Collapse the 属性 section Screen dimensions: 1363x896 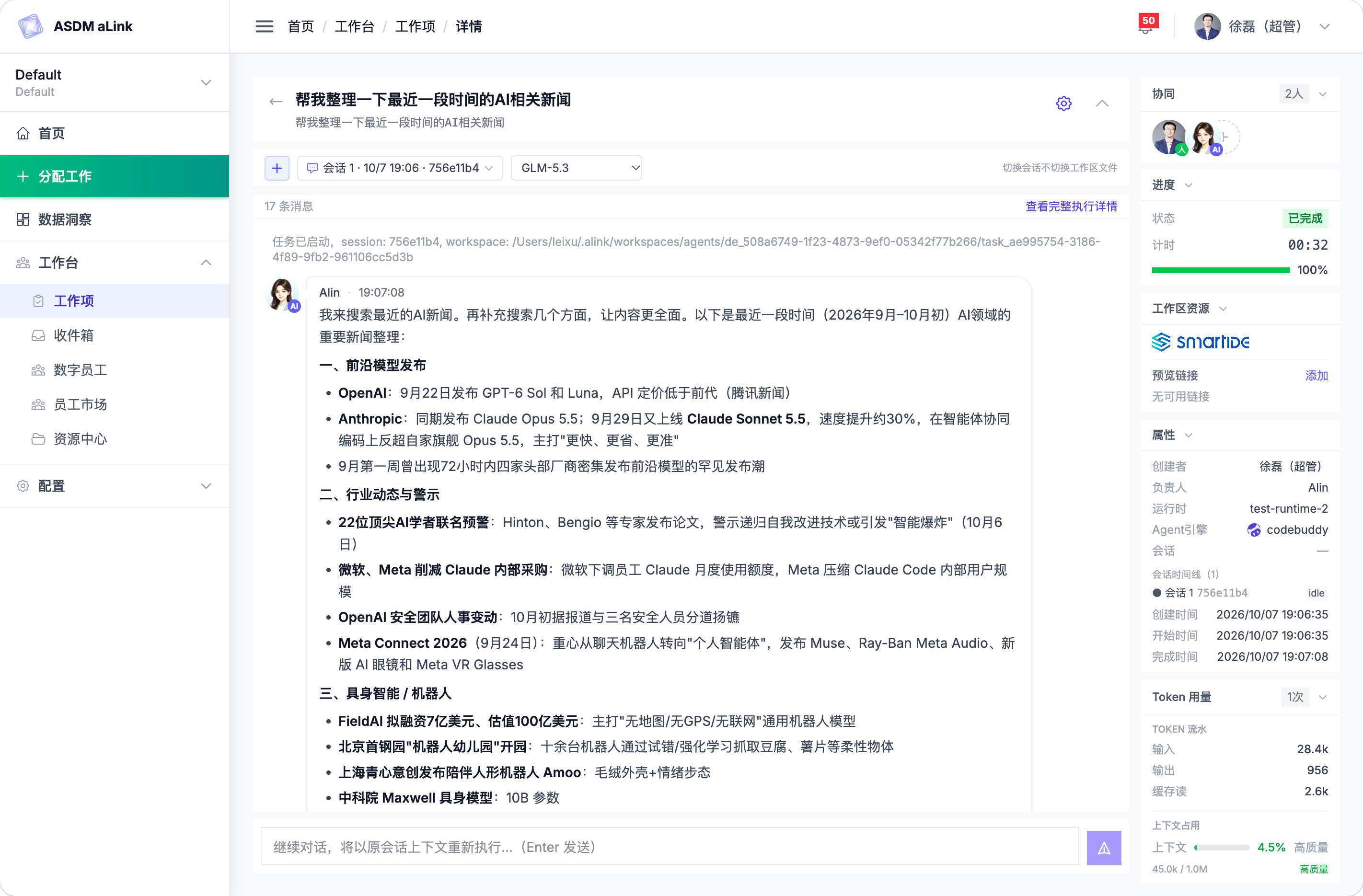[1189, 435]
